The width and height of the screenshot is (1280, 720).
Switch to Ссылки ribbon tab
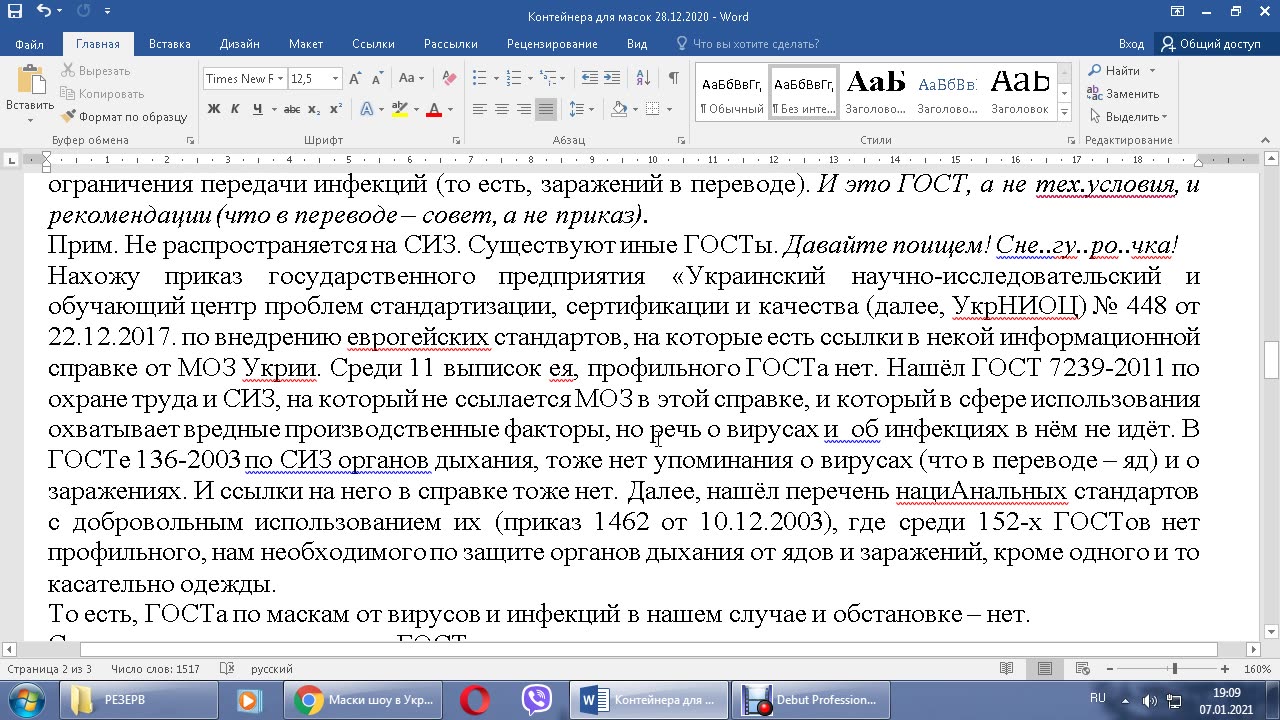click(x=373, y=44)
